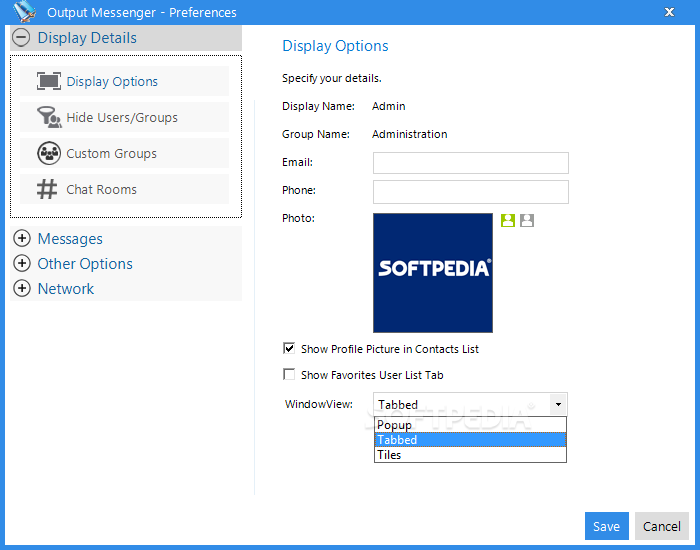Collapse the Display Details section
Image resolution: width=700 pixels, height=550 pixels.
22,38
